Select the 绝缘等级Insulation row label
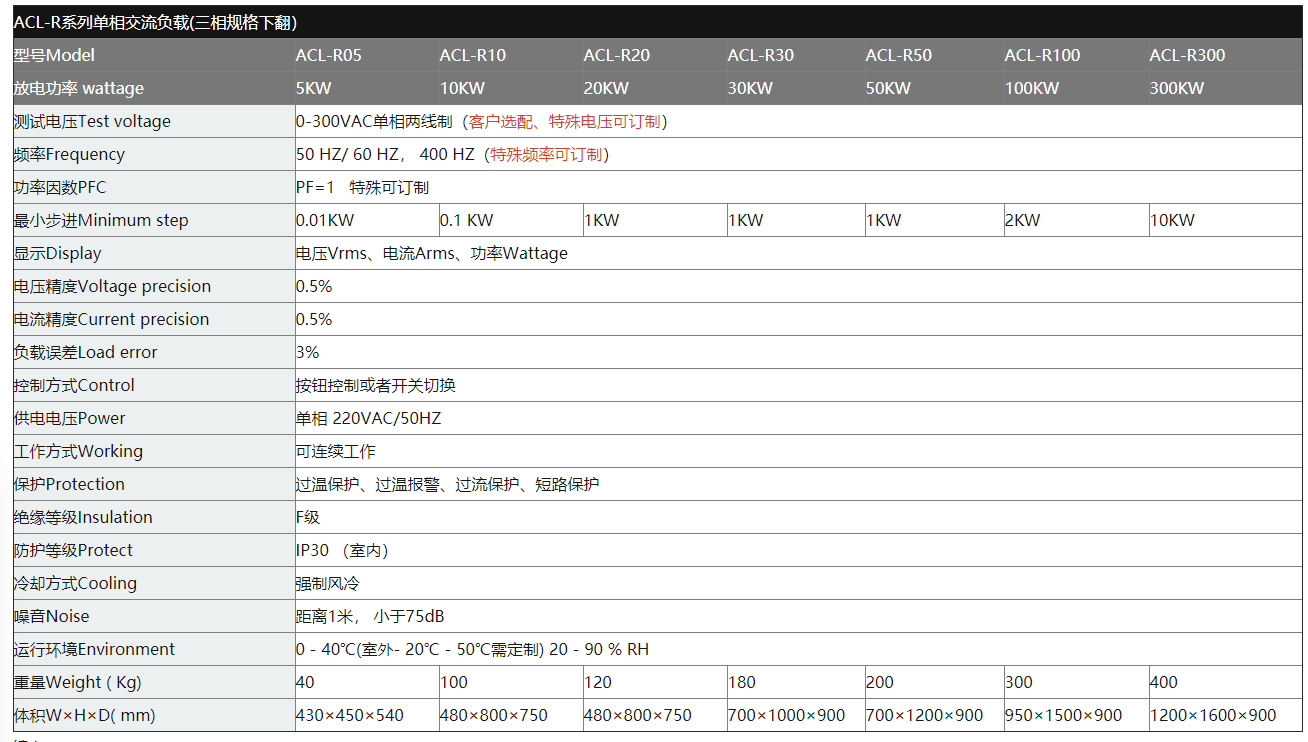1308x742 pixels. coord(83,517)
